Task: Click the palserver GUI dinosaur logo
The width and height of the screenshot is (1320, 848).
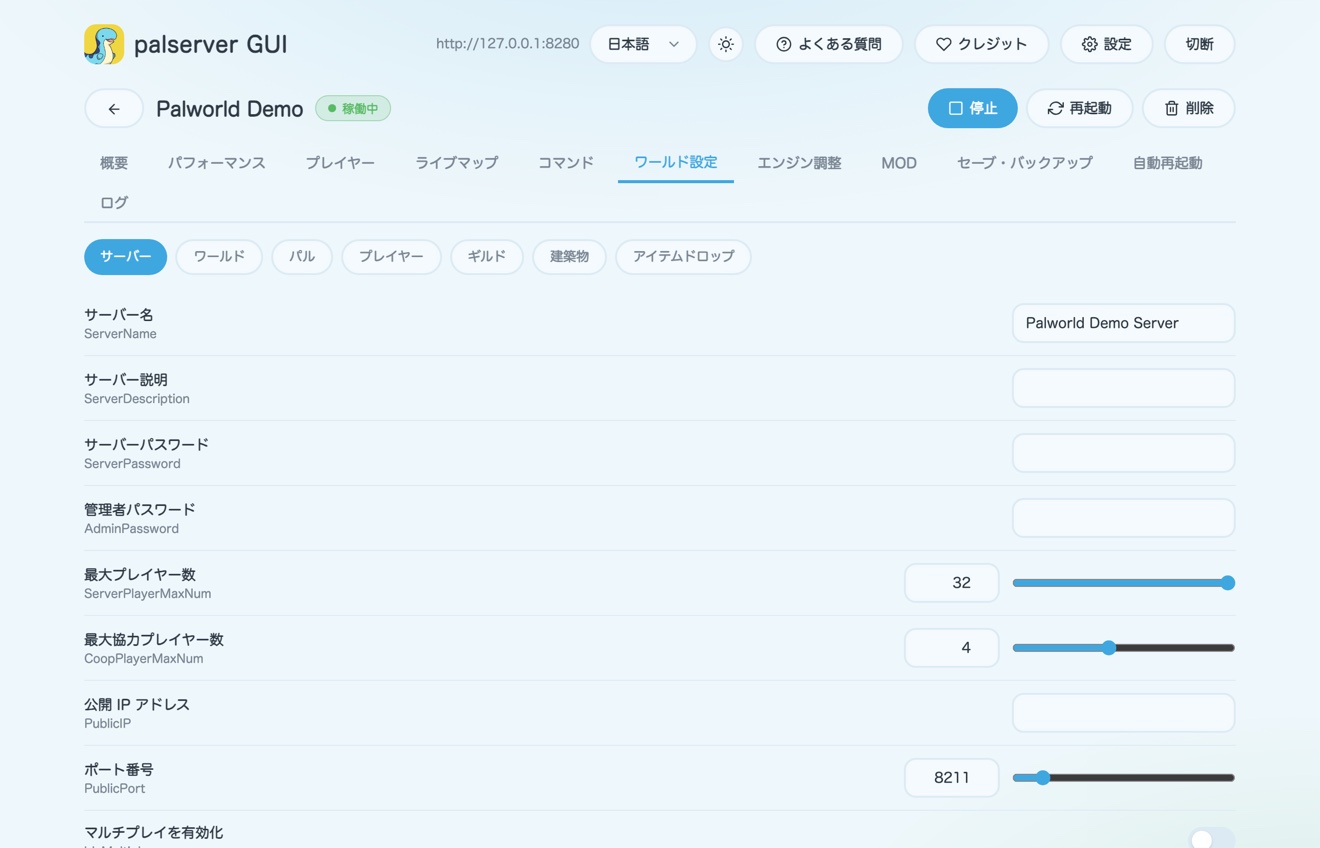Action: [104, 44]
